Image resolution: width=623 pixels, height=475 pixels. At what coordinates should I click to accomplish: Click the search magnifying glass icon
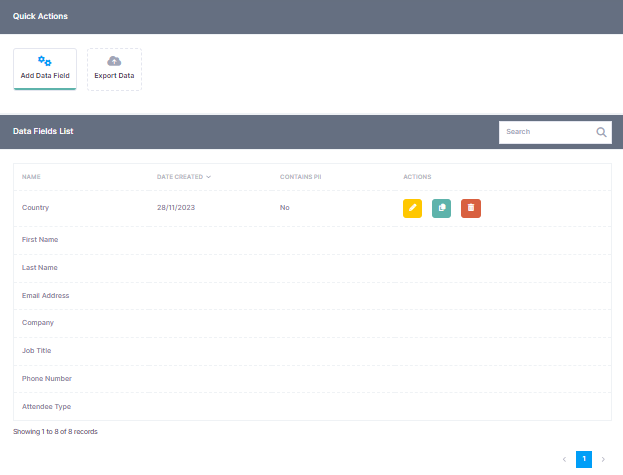point(601,132)
